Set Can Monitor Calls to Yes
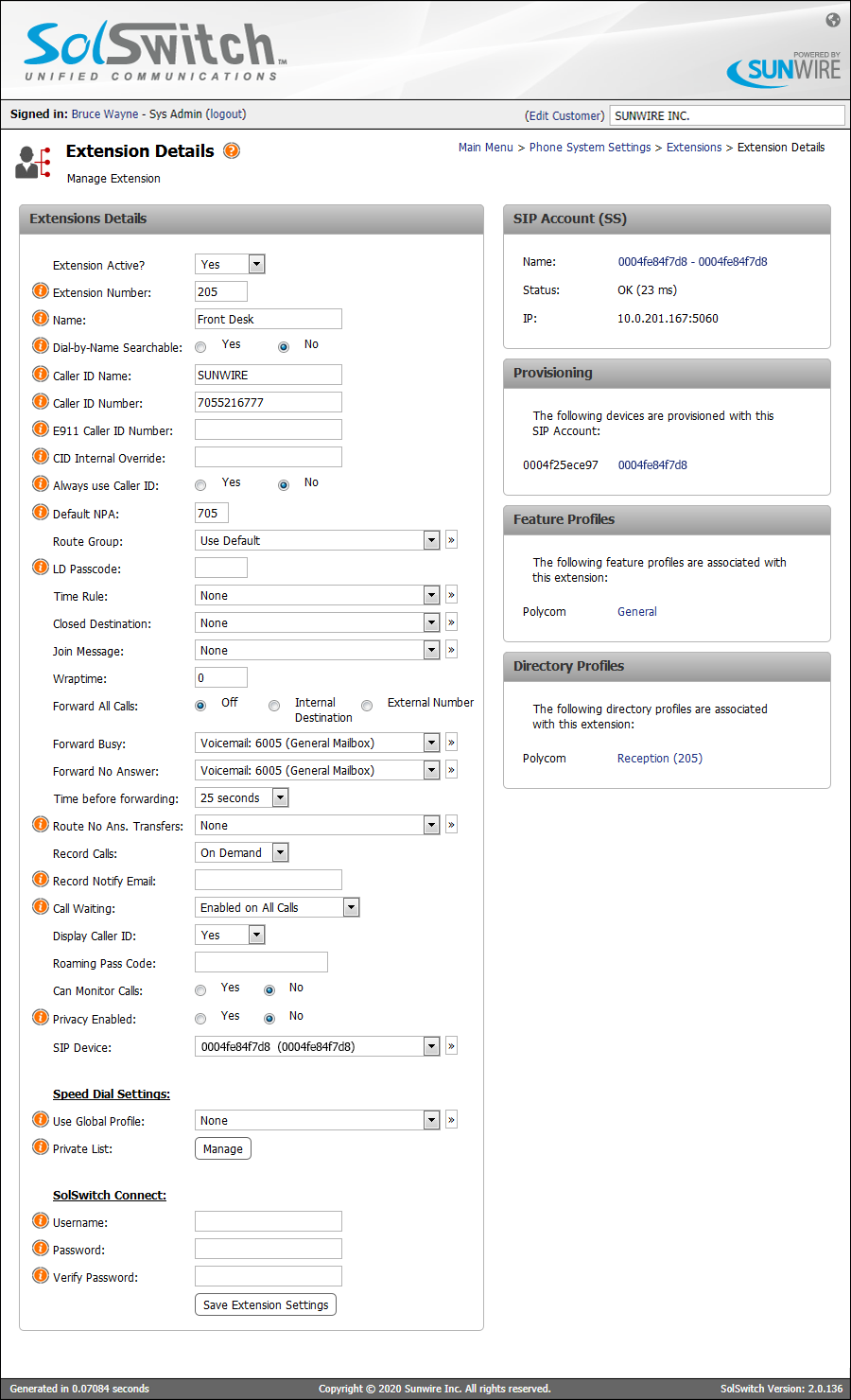This screenshot has height=1400, width=851. tap(200, 990)
